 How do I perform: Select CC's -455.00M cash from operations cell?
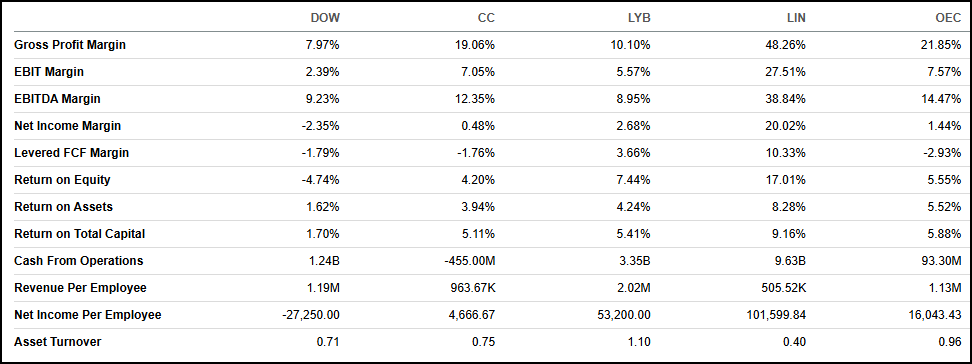tap(469, 261)
